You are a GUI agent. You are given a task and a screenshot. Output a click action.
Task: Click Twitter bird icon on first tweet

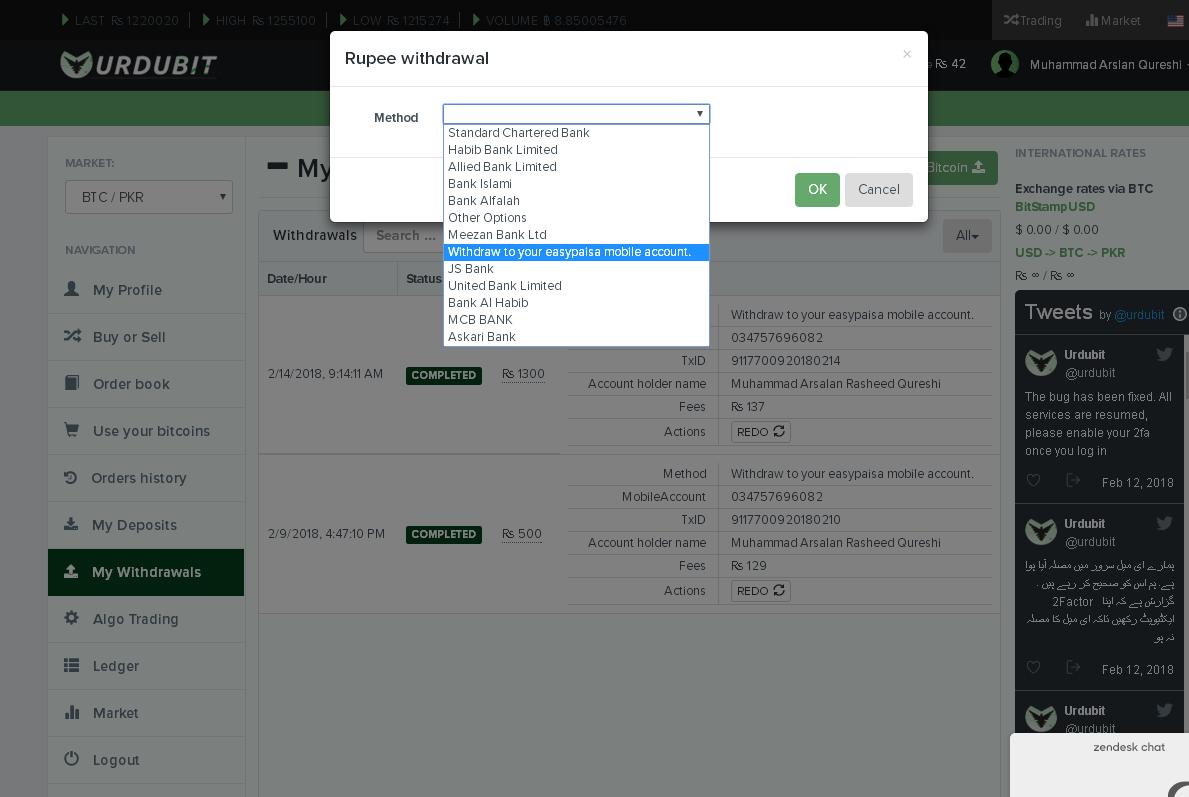tap(1165, 354)
